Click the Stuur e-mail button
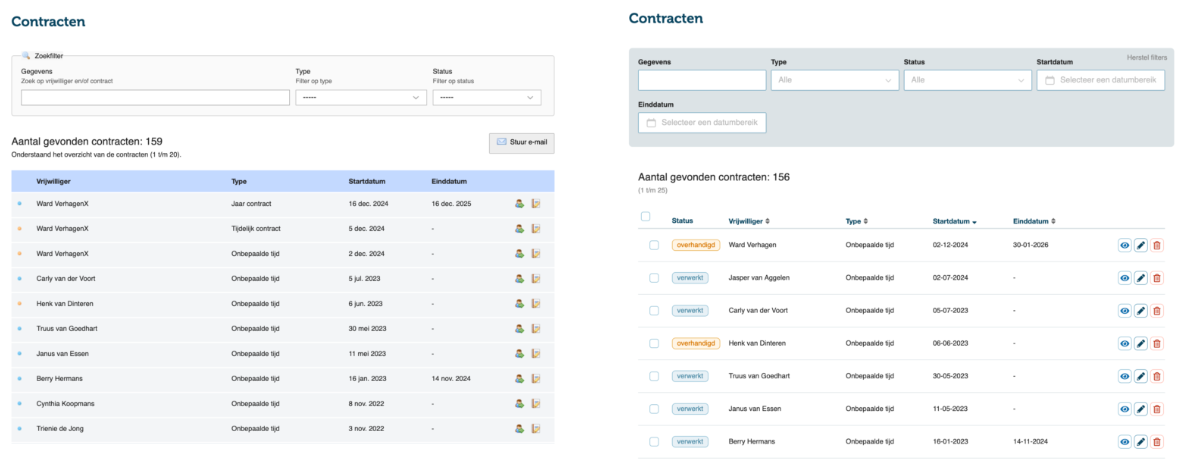 point(522,142)
